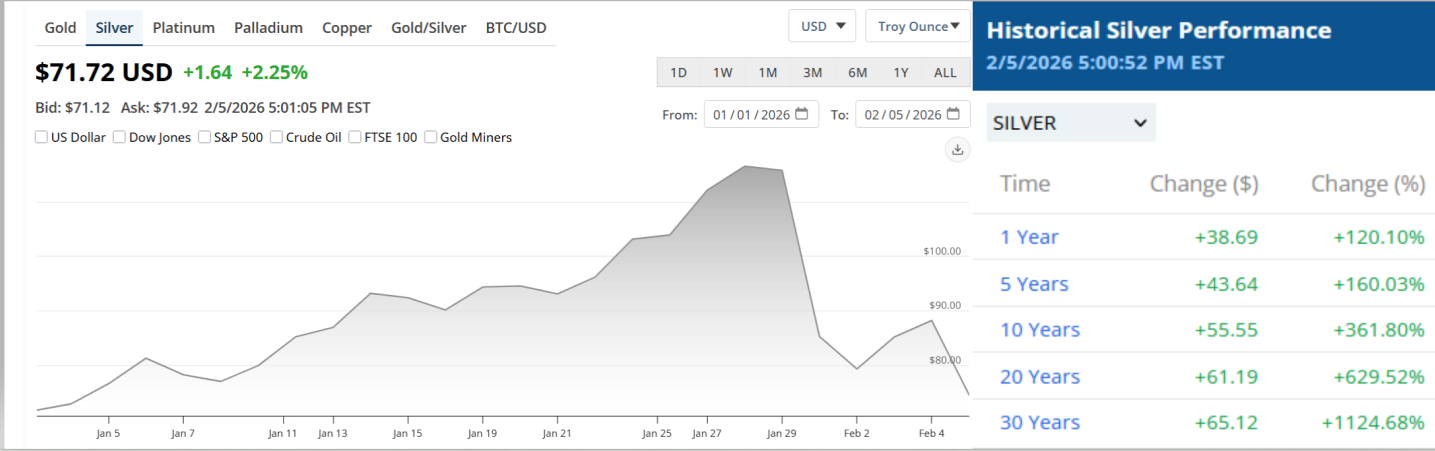Set chart range to 1W
The height and width of the screenshot is (451, 1435).
click(x=723, y=73)
